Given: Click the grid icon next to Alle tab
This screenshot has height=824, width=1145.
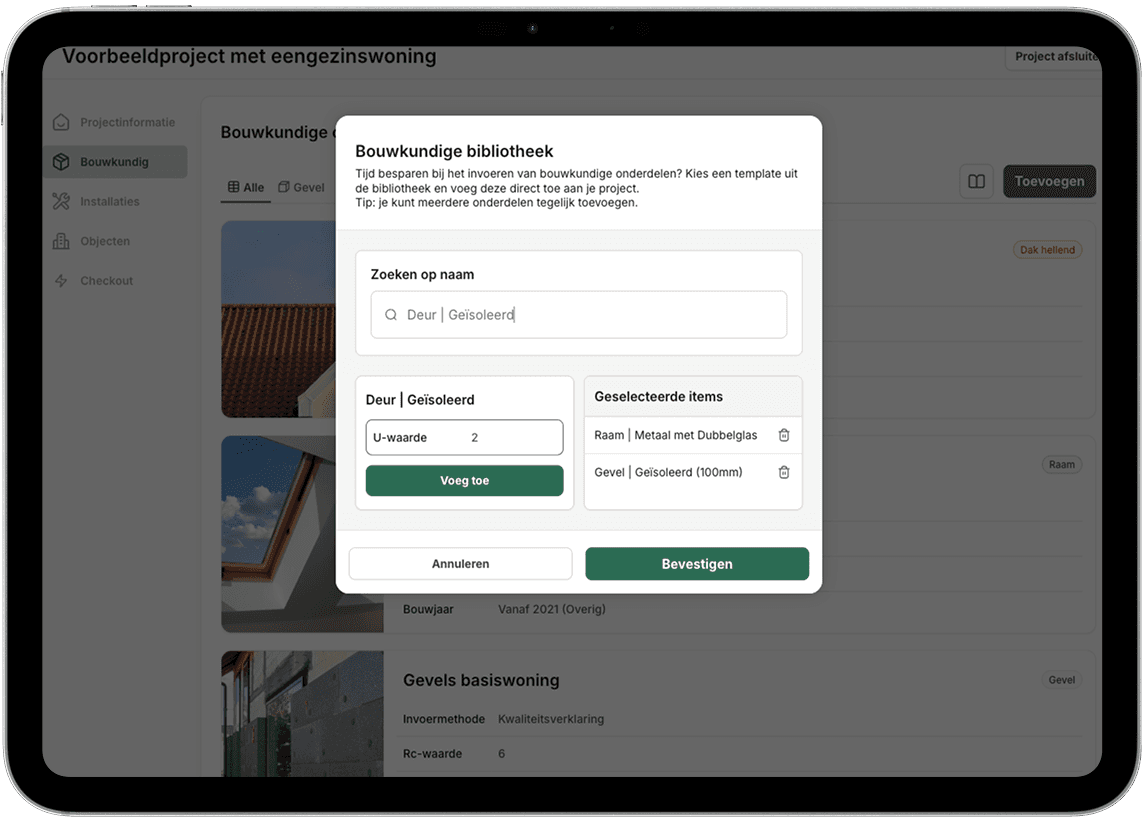Looking at the screenshot, I should 235,186.
